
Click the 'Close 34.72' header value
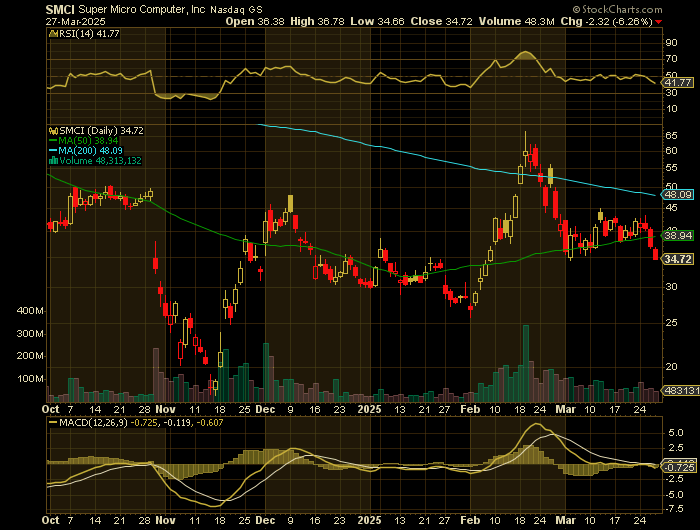pyautogui.click(x=442, y=21)
